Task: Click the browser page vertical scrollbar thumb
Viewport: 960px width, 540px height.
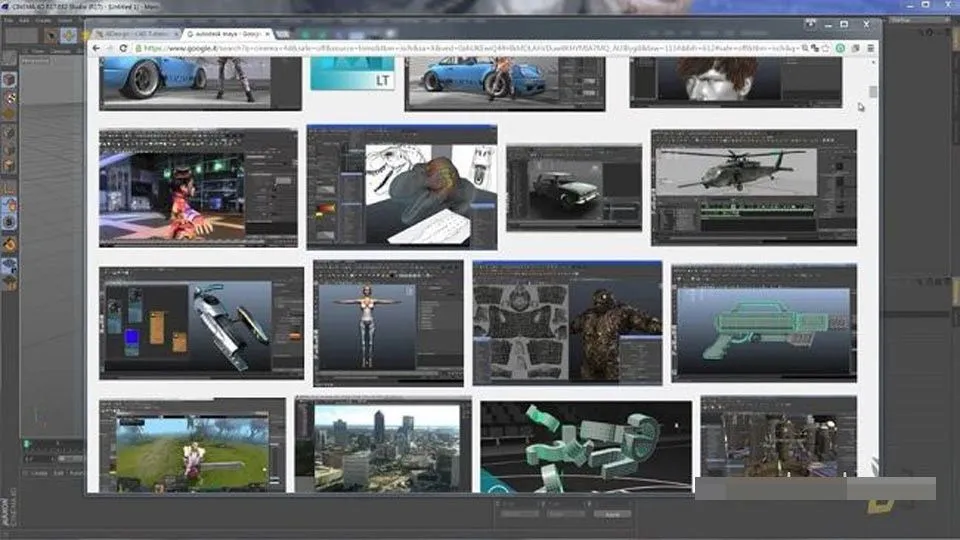Action: 873,92
